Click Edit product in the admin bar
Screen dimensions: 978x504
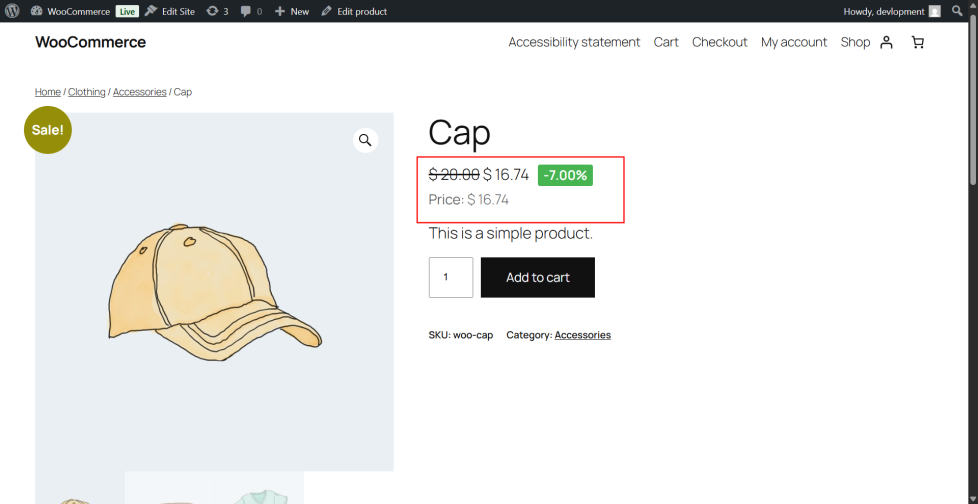pos(354,11)
